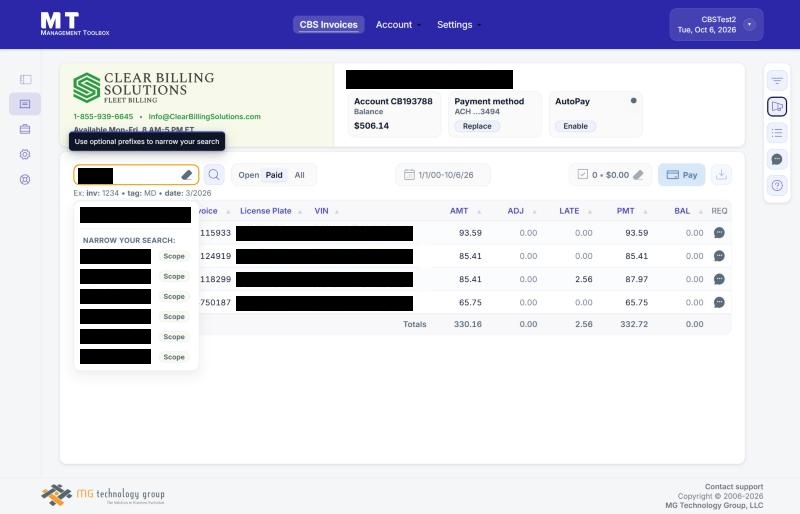Image resolution: width=800 pixels, height=514 pixels.
Task: Click the download export icon
Action: tap(721, 175)
